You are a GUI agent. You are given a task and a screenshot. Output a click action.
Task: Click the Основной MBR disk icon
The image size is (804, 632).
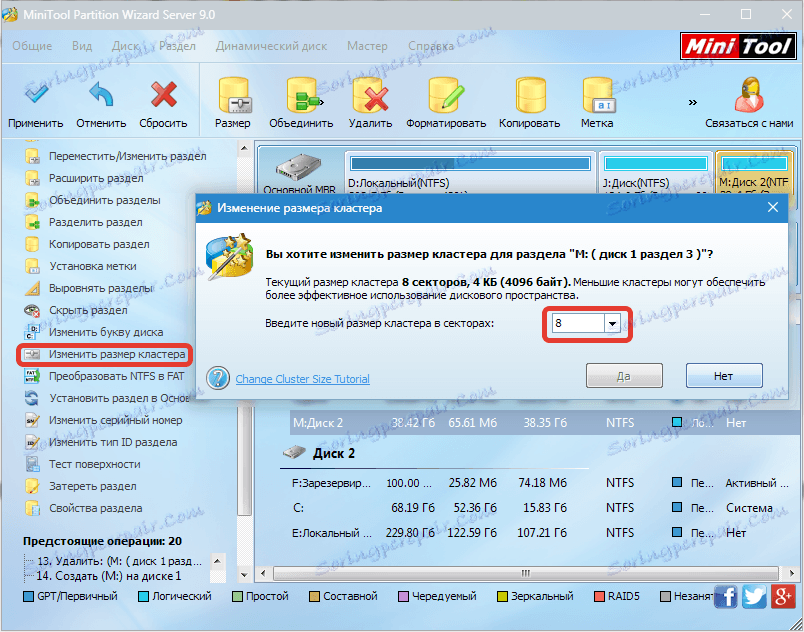(x=298, y=168)
